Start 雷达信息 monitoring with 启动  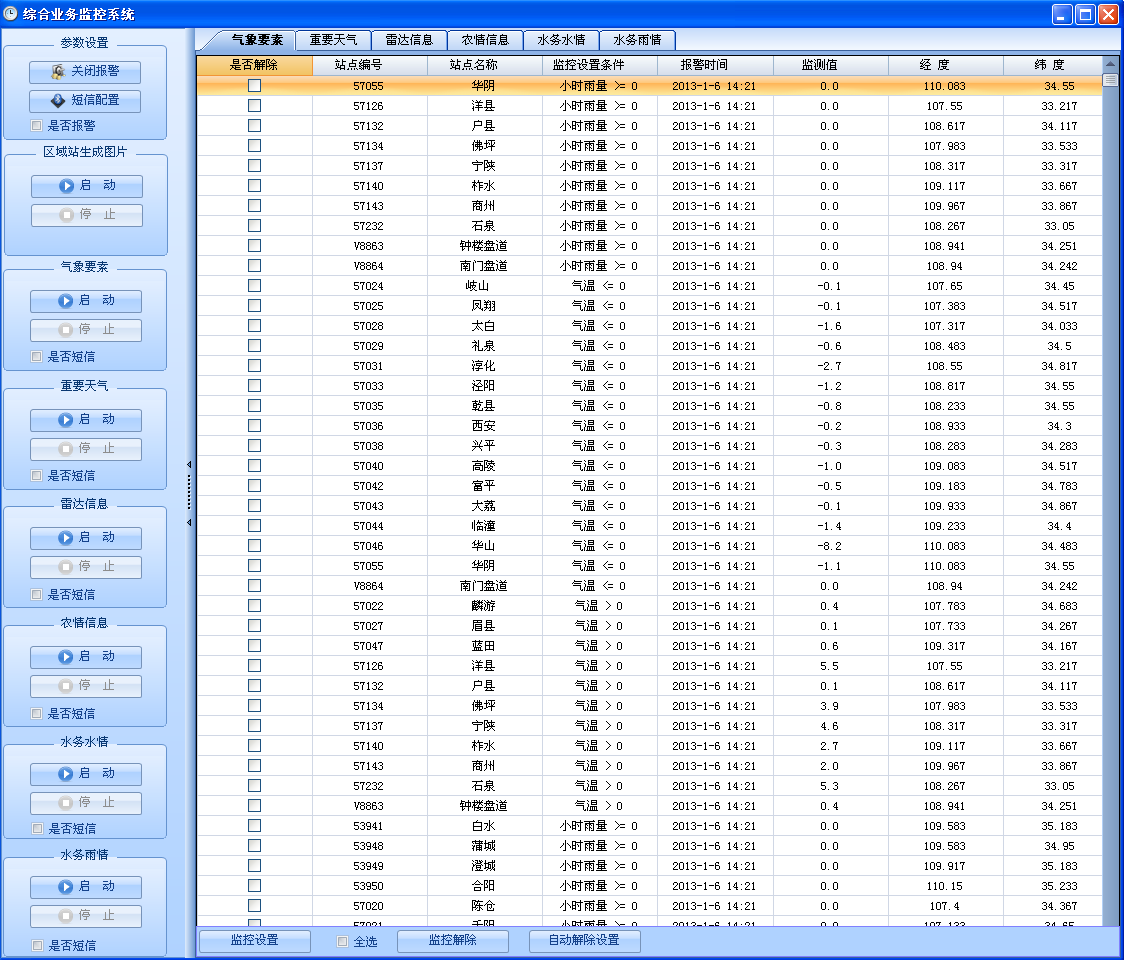(86, 538)
